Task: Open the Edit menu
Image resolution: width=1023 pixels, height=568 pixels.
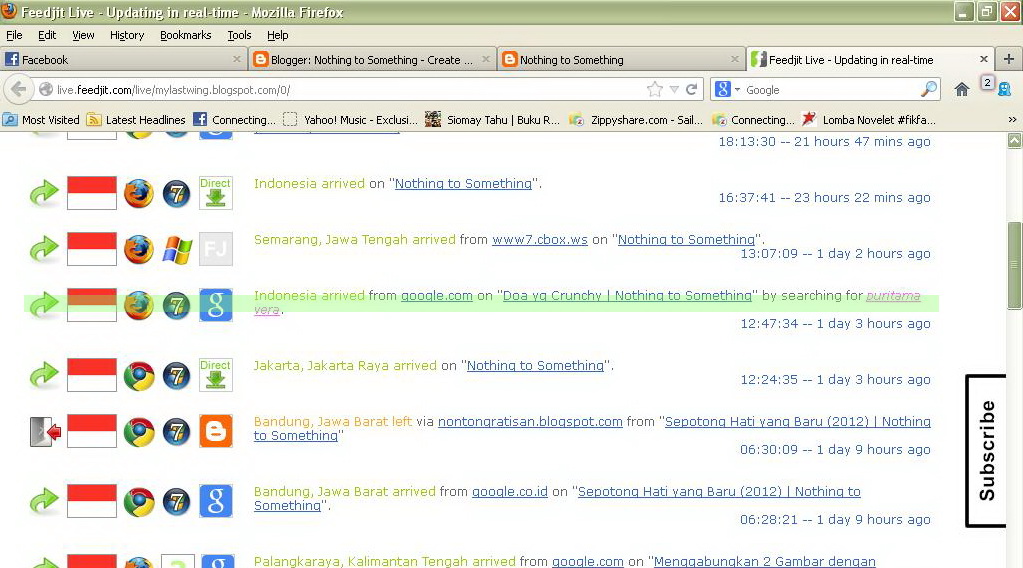Action: [x=47, y=35]
